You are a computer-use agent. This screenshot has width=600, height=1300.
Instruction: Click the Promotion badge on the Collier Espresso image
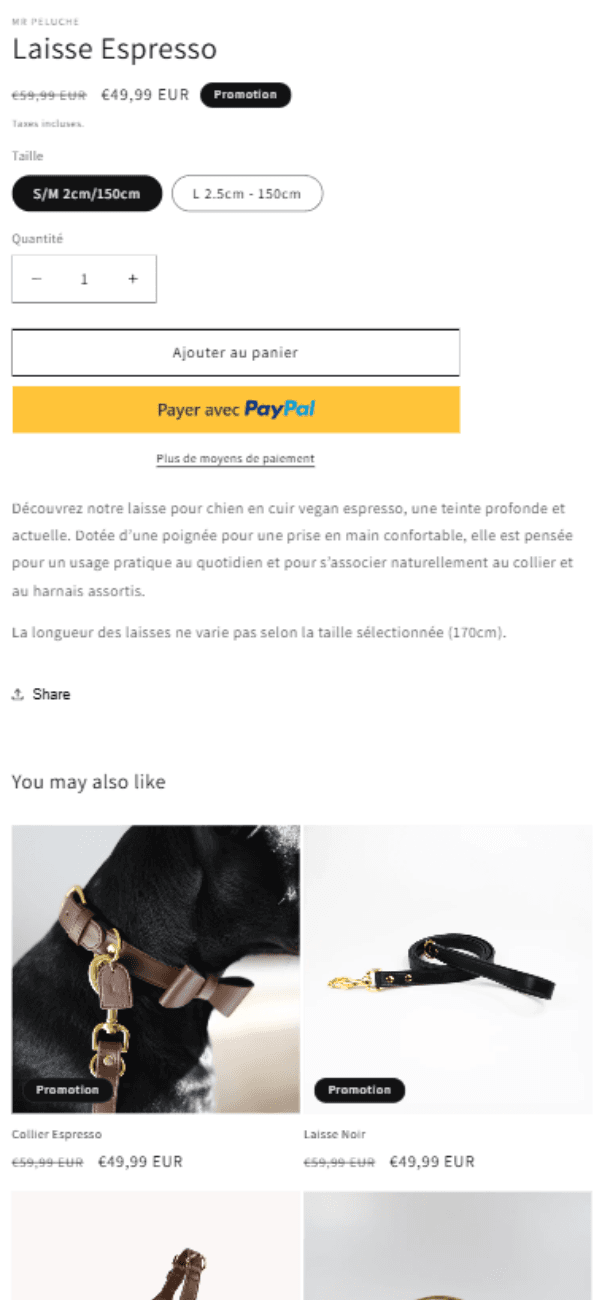67,1090
